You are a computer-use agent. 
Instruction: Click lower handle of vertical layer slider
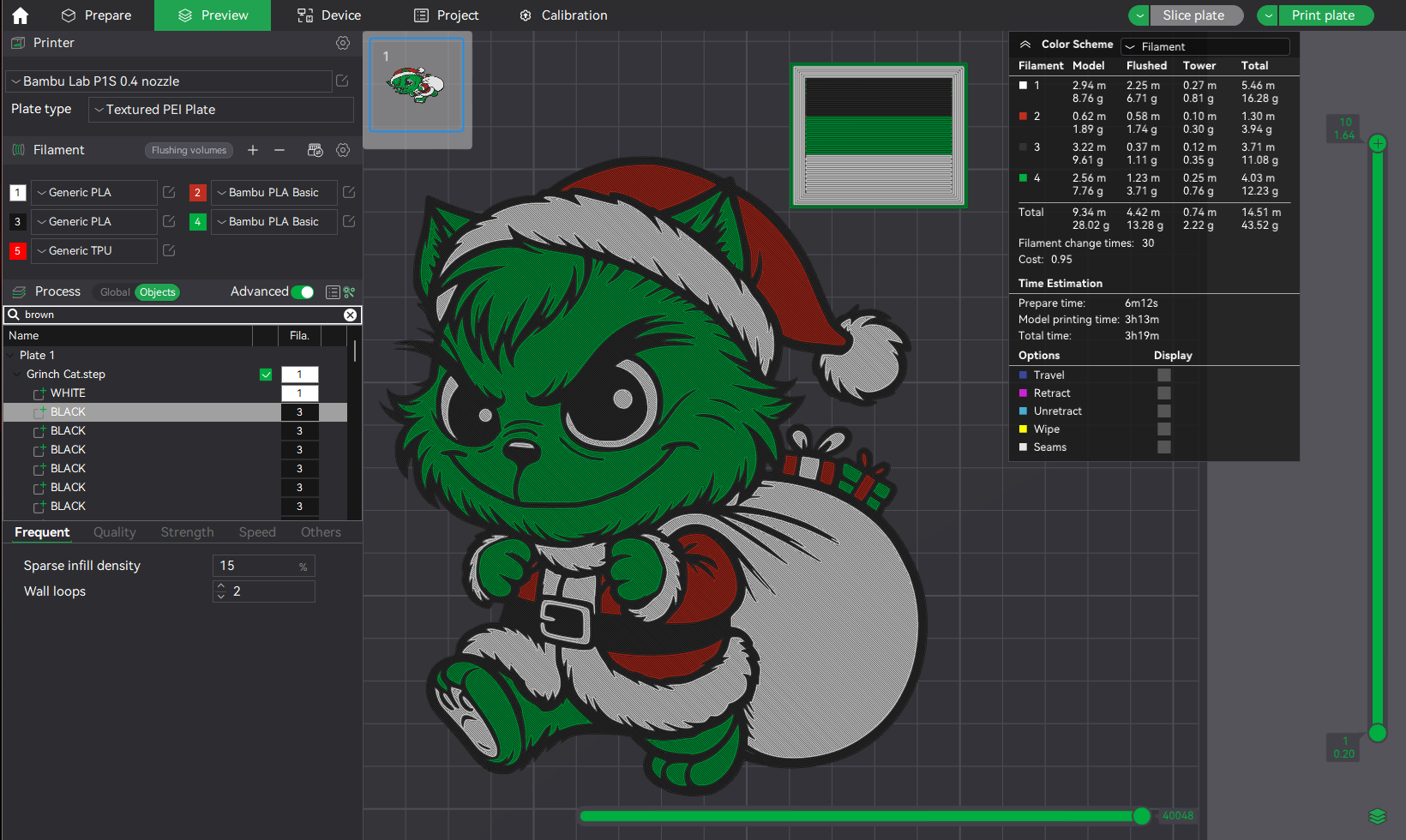pyautogui.click(x=1378, y=733)
